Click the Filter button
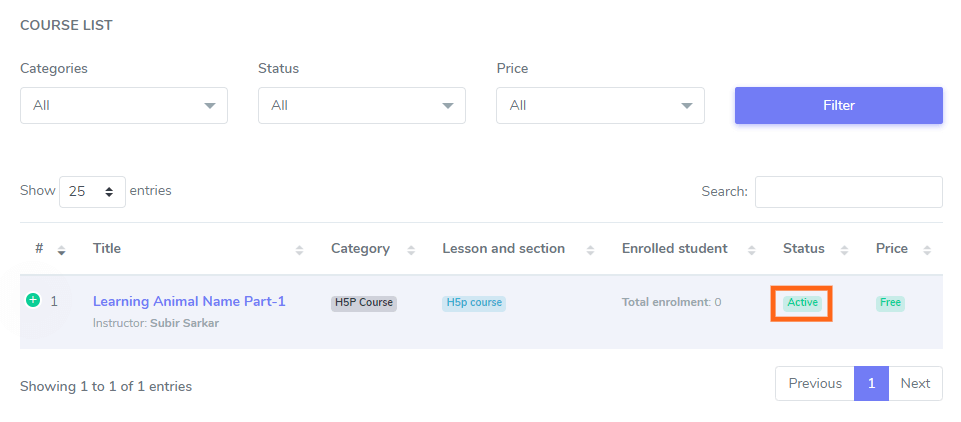 point(838,105)
